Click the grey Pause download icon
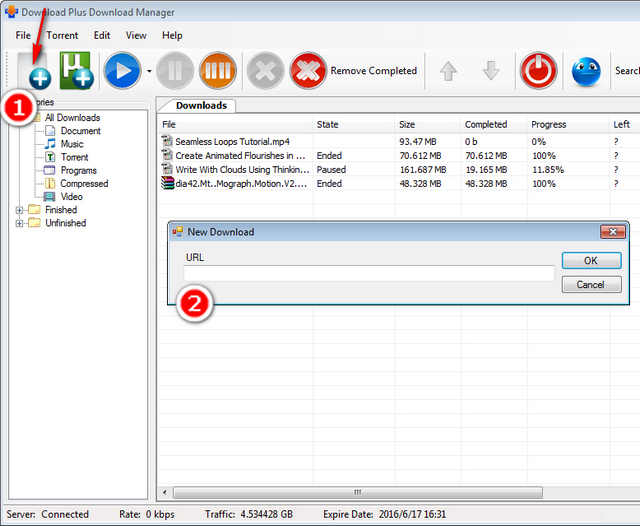This screenshot has width=640, height=526. (175, 71)
